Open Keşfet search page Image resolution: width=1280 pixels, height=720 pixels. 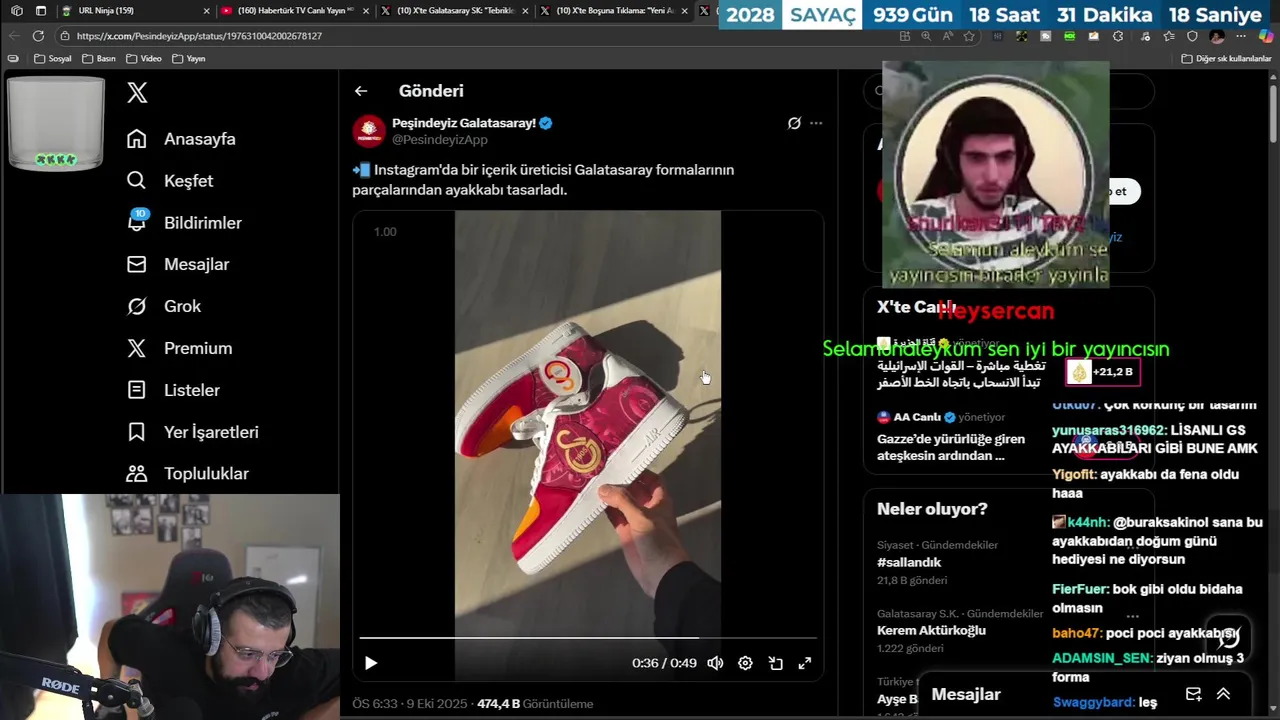[x=169, y=181]
